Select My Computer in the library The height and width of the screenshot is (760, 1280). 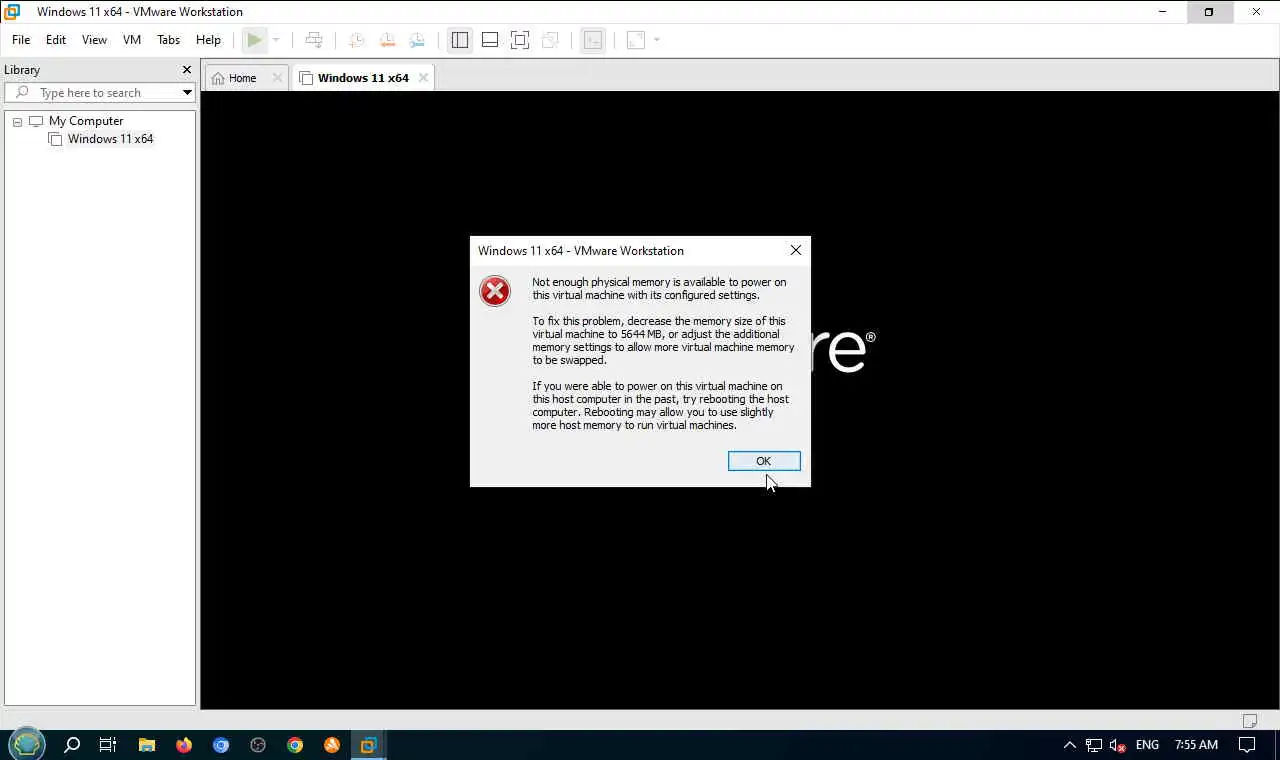(86, 121)
